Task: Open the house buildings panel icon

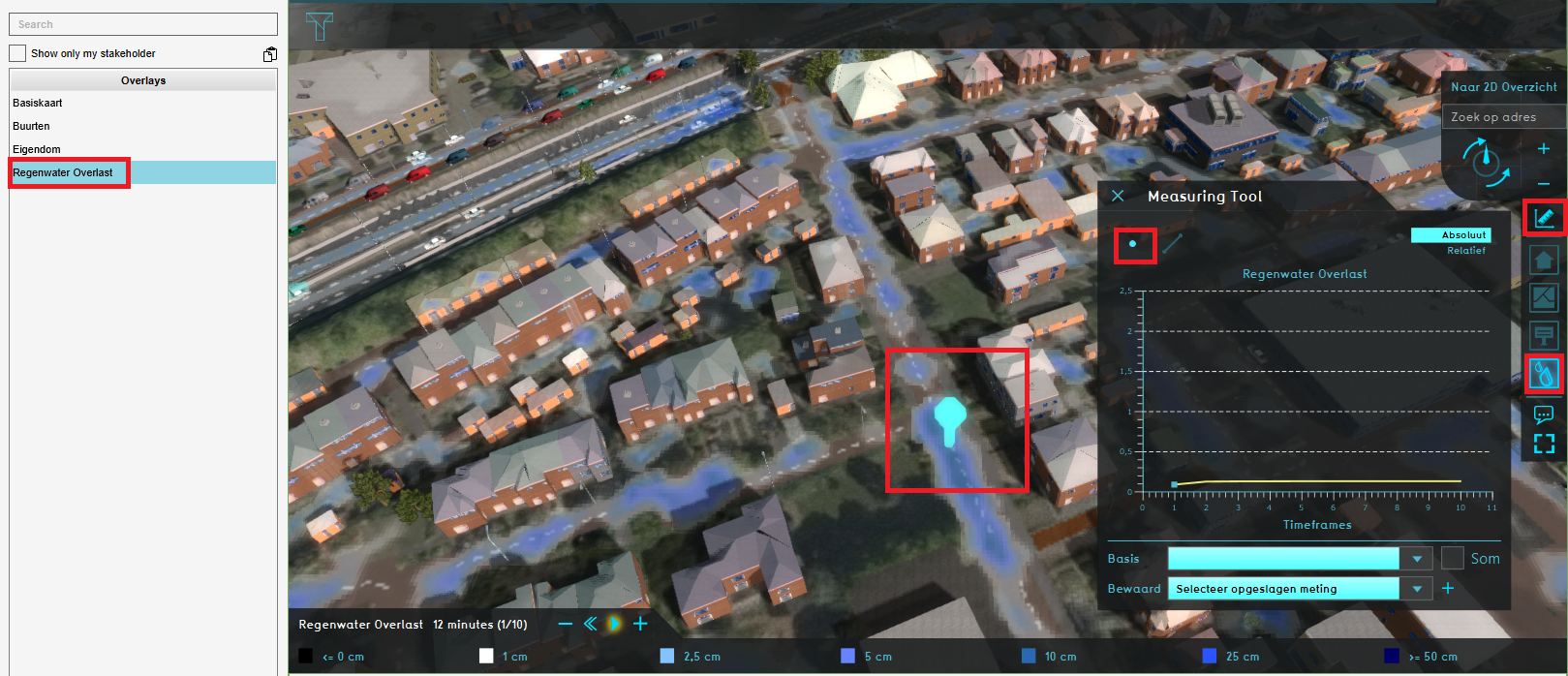Action: 1544,261
